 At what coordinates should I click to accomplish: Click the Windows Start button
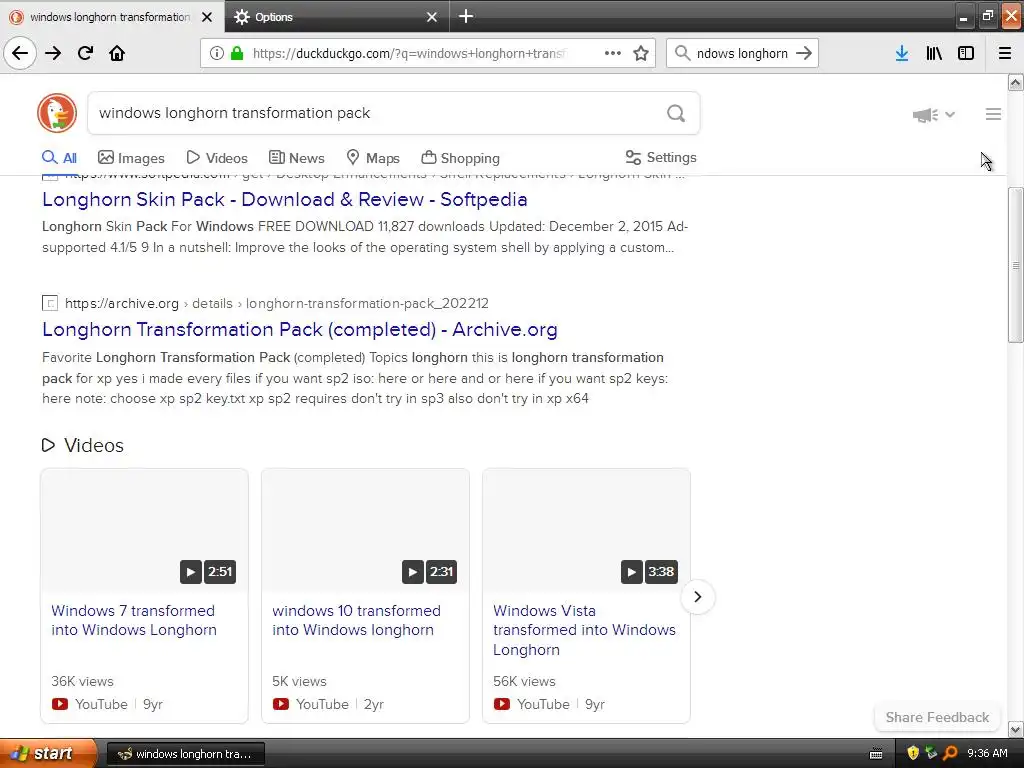[48, 753]
